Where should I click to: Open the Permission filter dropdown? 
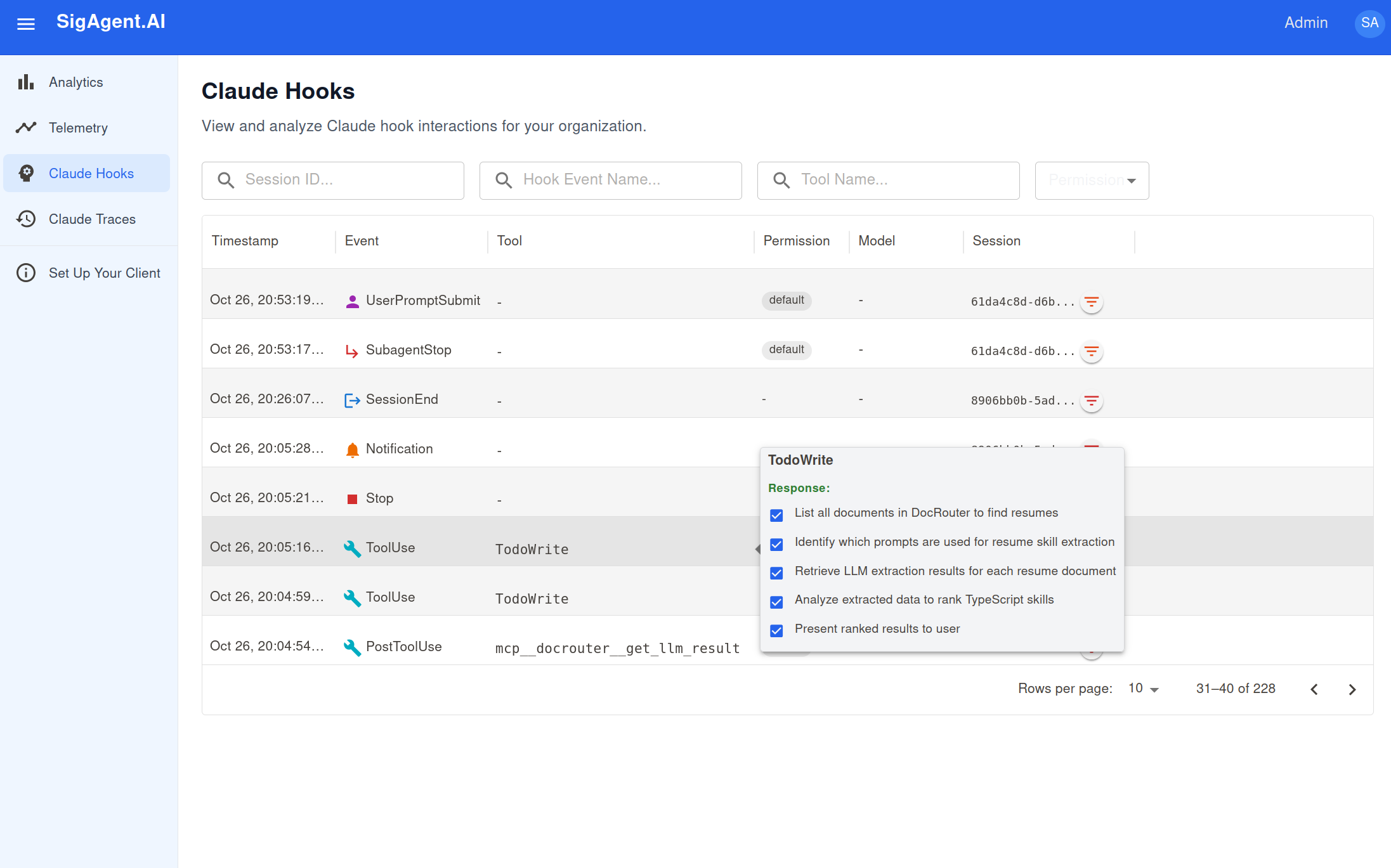pyautogui.click(x=1091, y=180)
